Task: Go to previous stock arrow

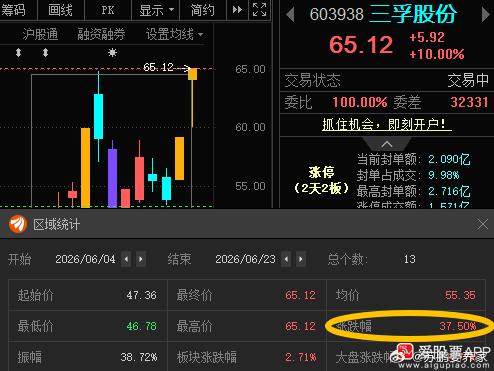Action: 290,15
